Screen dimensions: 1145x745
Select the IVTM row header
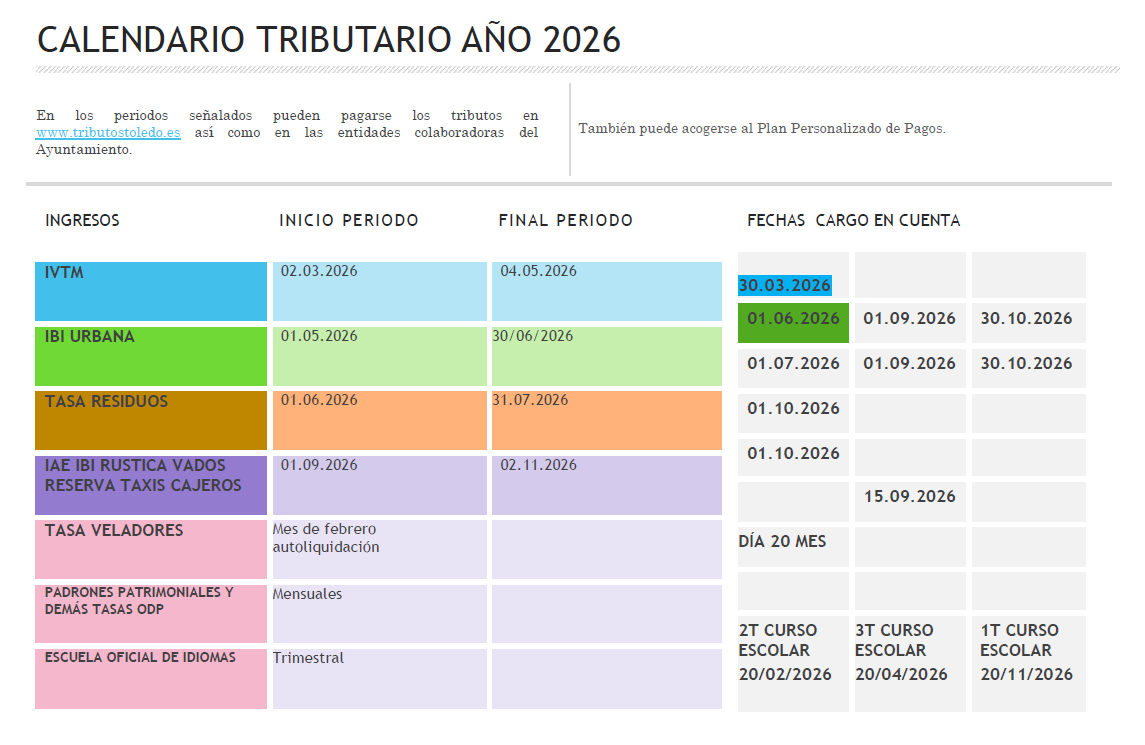[x=150, y=291]
